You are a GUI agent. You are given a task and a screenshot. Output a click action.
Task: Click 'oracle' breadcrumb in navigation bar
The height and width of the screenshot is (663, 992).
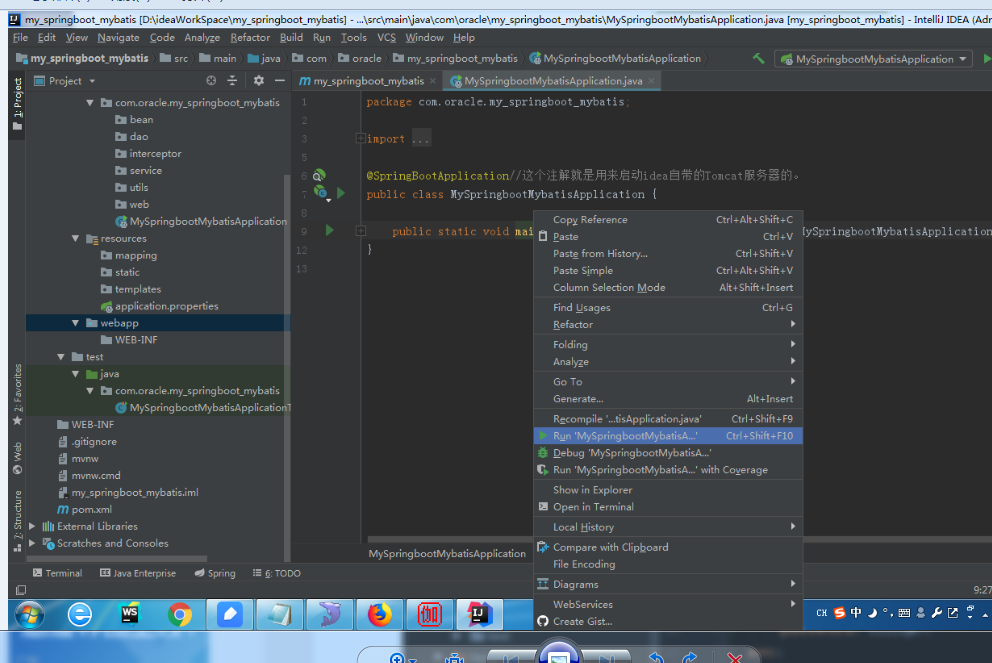tap(359, 58)
